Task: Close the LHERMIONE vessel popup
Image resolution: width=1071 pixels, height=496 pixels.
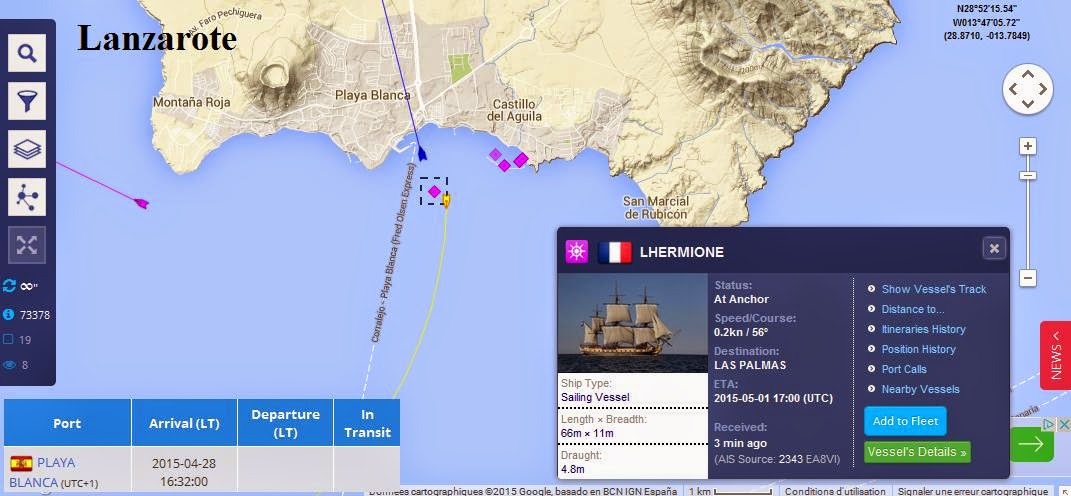Action: coord(994,249)
